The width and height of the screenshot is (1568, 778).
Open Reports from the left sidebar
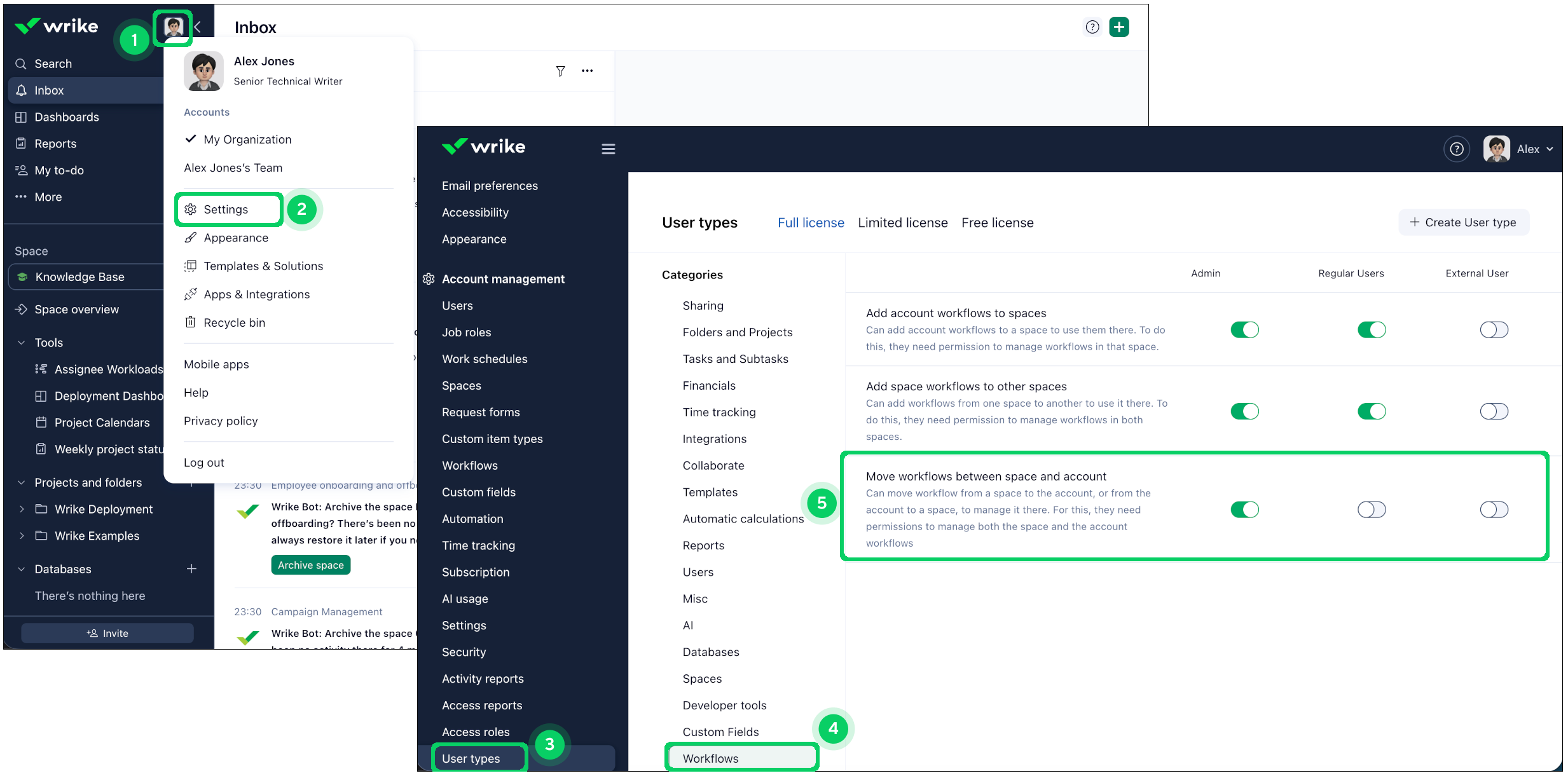coord(54,144)
